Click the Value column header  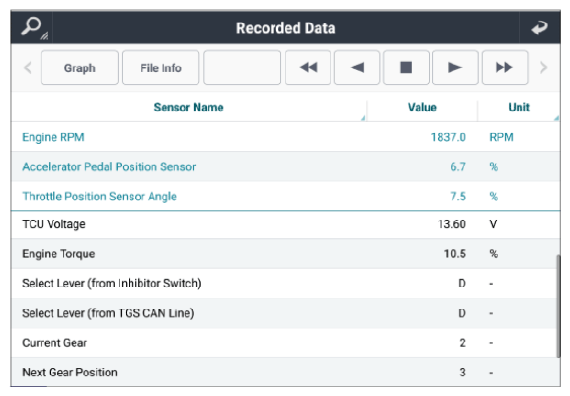click(422, 107)
